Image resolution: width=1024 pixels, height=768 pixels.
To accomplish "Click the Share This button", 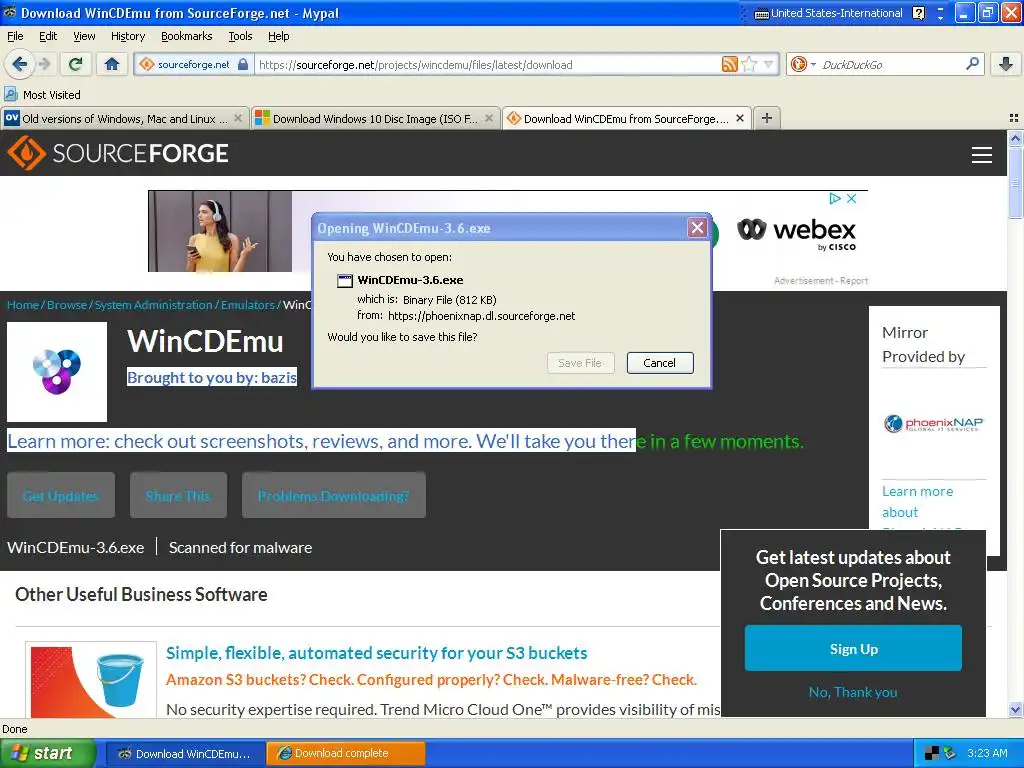I will (178, 496).
